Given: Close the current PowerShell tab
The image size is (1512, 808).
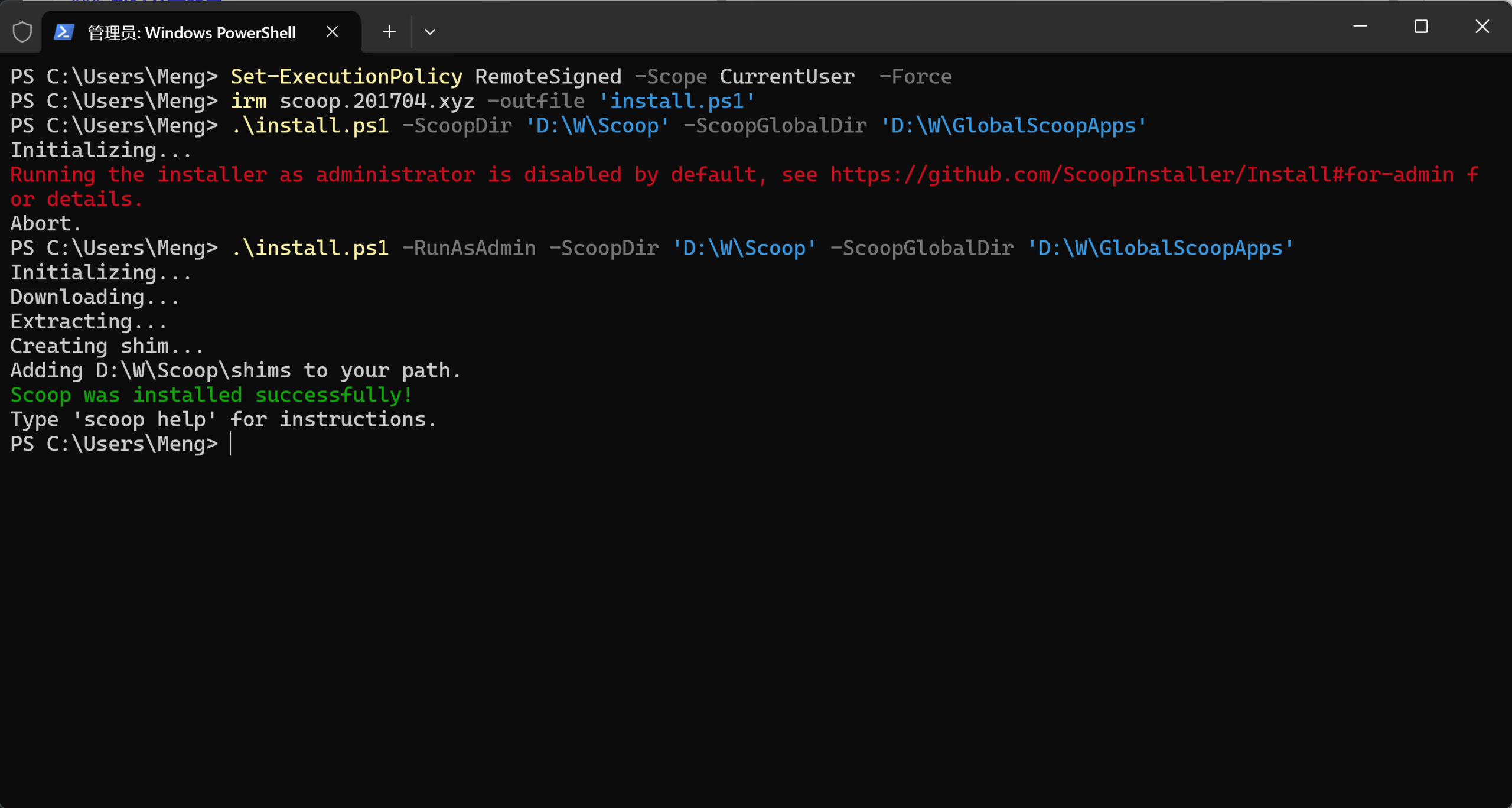Looking at the screenshot, I should pos(332,31).
